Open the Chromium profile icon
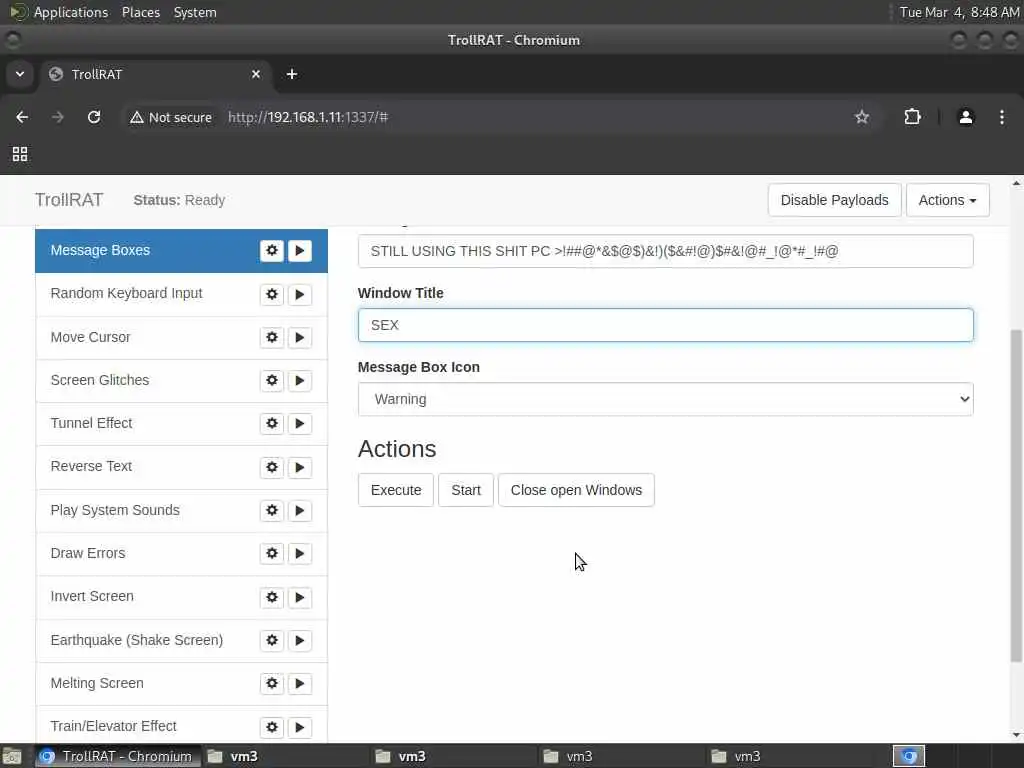Image resolution: width=1024 pixels, height=768 pixels. pos(966,117)
